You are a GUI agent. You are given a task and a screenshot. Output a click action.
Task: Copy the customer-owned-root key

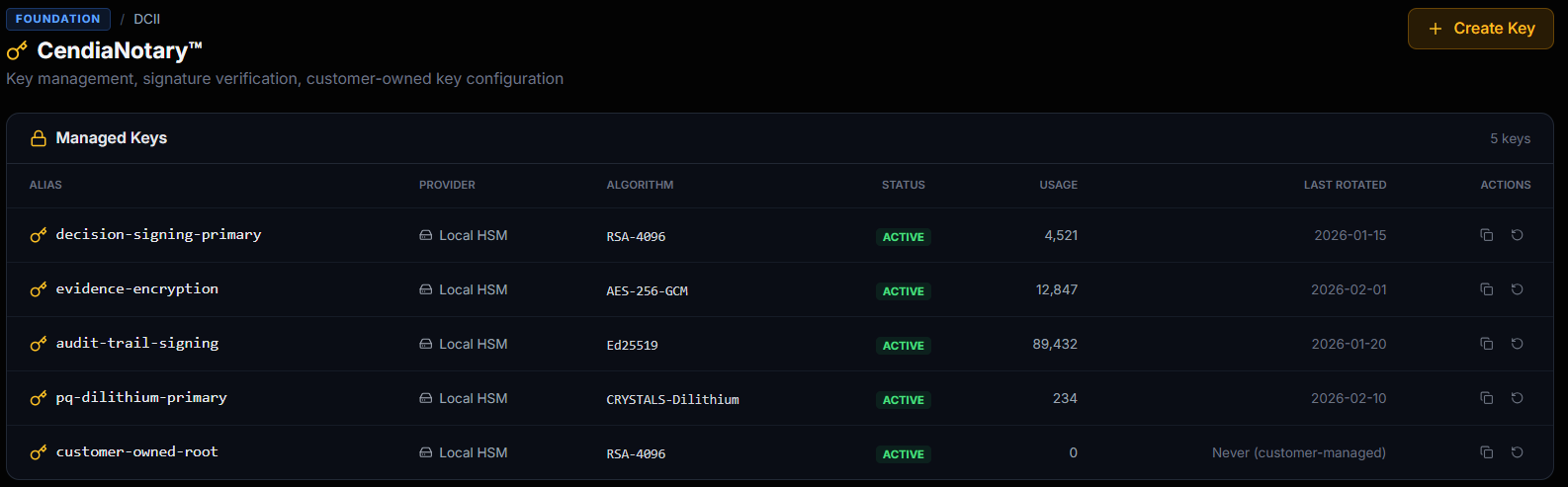(x=1486, y=452)
